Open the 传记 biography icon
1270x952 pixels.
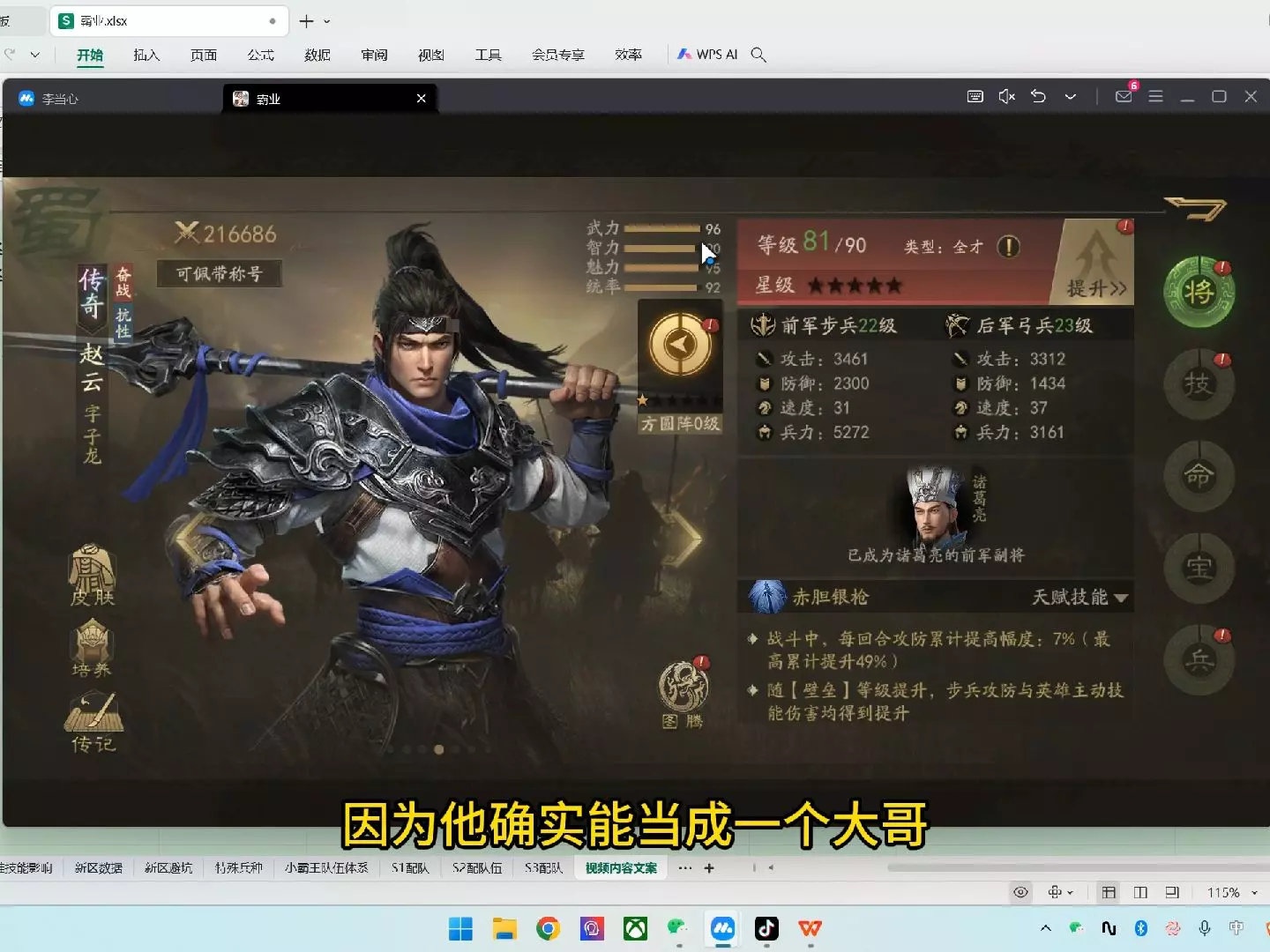[x=93, y=723]
